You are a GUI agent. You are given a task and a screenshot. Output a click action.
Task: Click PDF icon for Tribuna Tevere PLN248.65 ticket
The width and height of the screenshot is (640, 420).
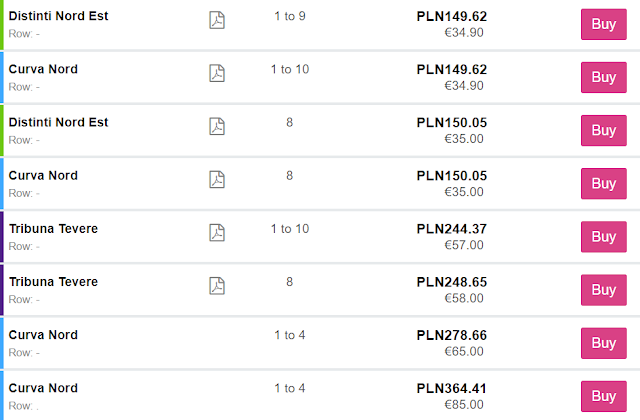click(217, 285)
